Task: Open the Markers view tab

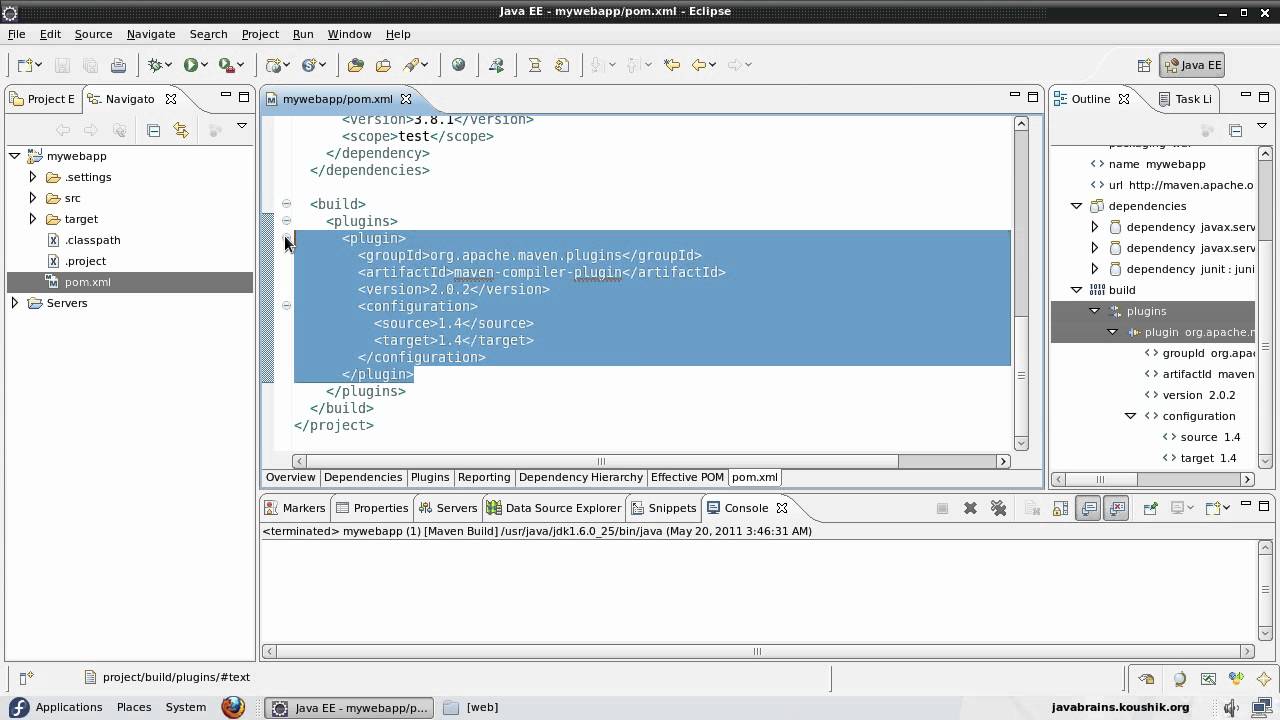Action: point(294,508)
